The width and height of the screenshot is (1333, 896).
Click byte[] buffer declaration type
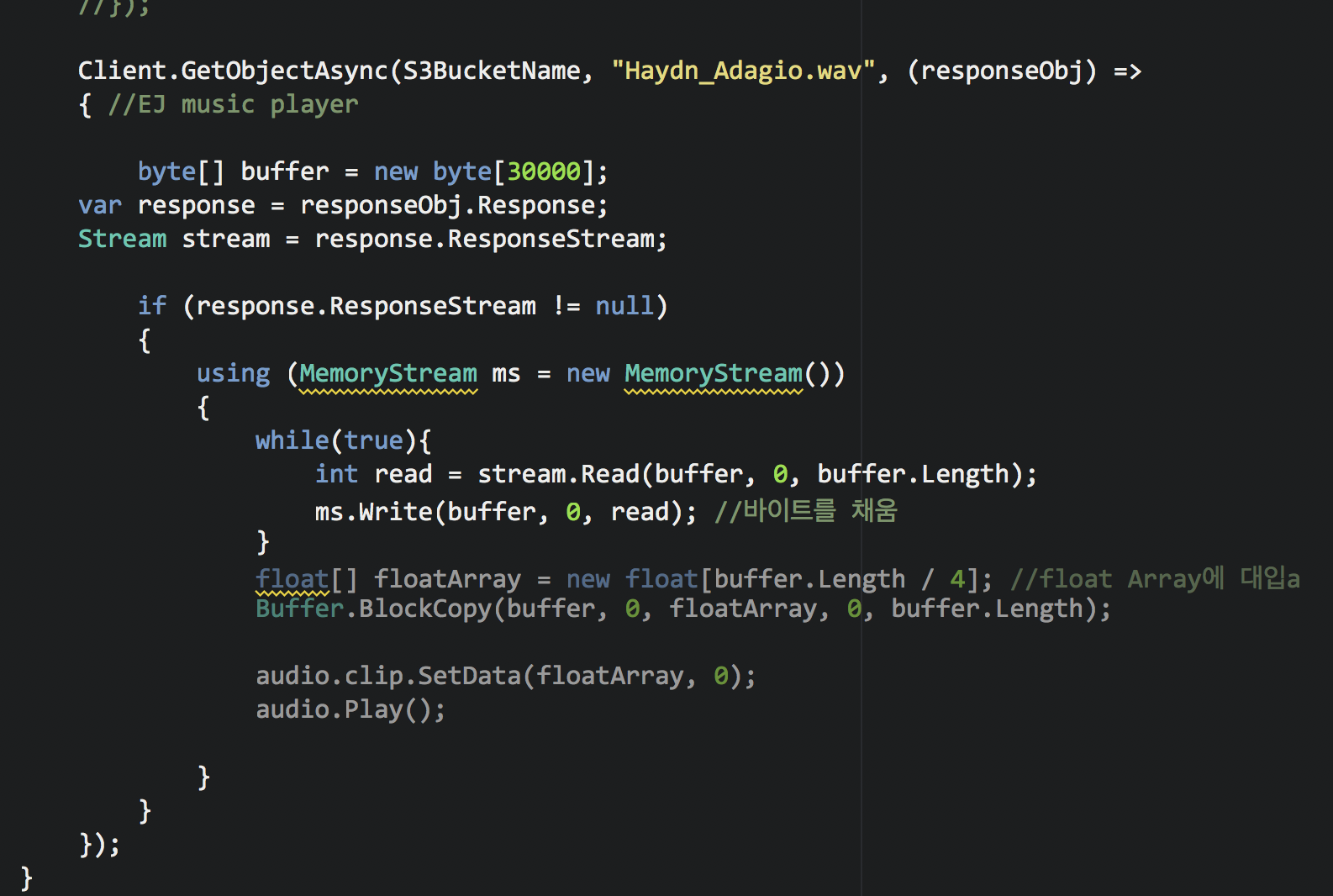[182, 171]
